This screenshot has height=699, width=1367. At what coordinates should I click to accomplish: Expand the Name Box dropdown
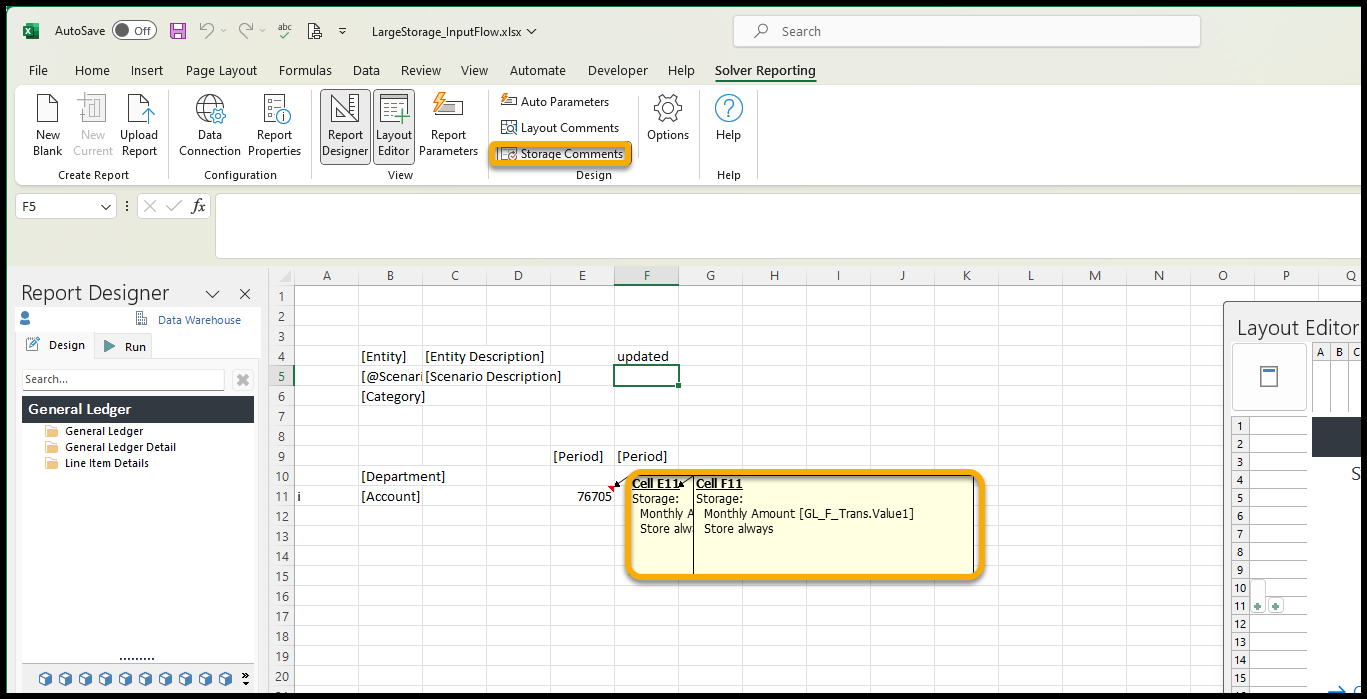tap(107, 206)
